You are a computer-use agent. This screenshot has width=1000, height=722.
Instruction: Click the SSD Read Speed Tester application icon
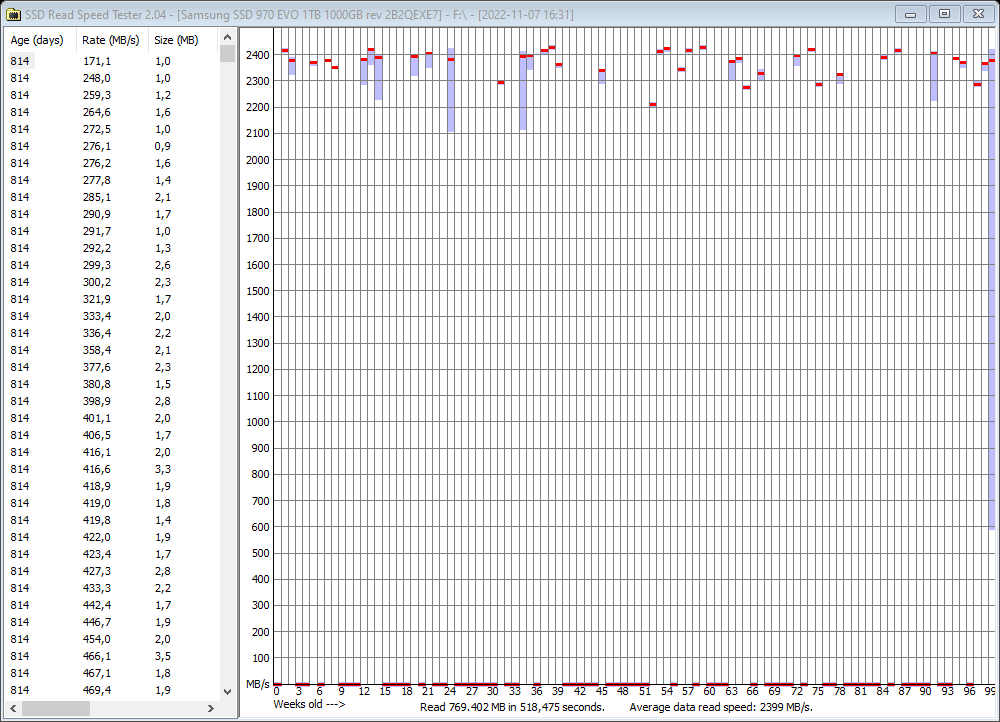tap(13, 14)
